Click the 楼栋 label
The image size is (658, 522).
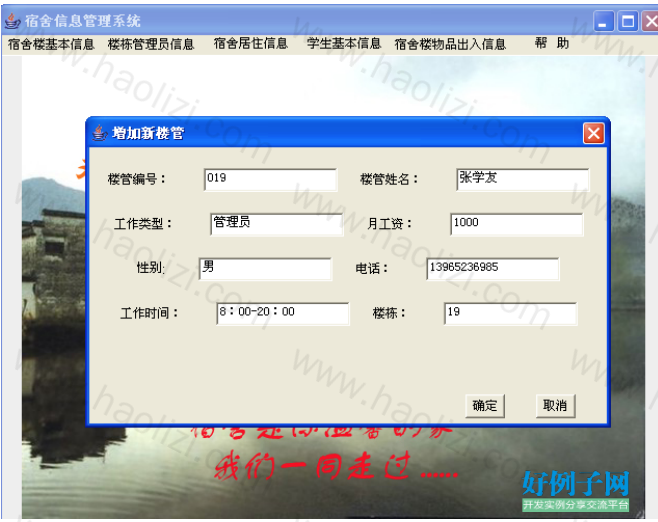[389, 313]
